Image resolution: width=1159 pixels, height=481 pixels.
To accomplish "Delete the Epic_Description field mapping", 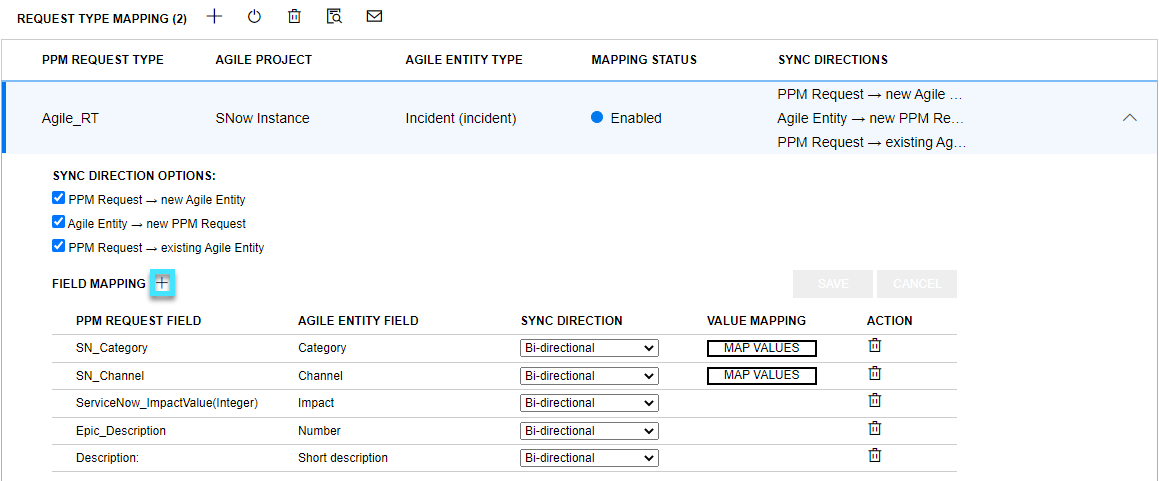I will click(x=874, y=429).
